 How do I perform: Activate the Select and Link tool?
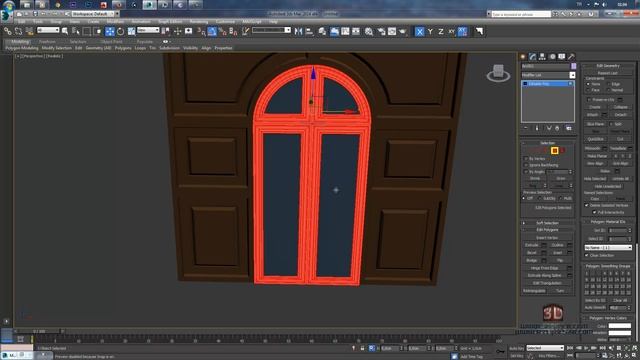pyautogui.click(x=7, y=31)
